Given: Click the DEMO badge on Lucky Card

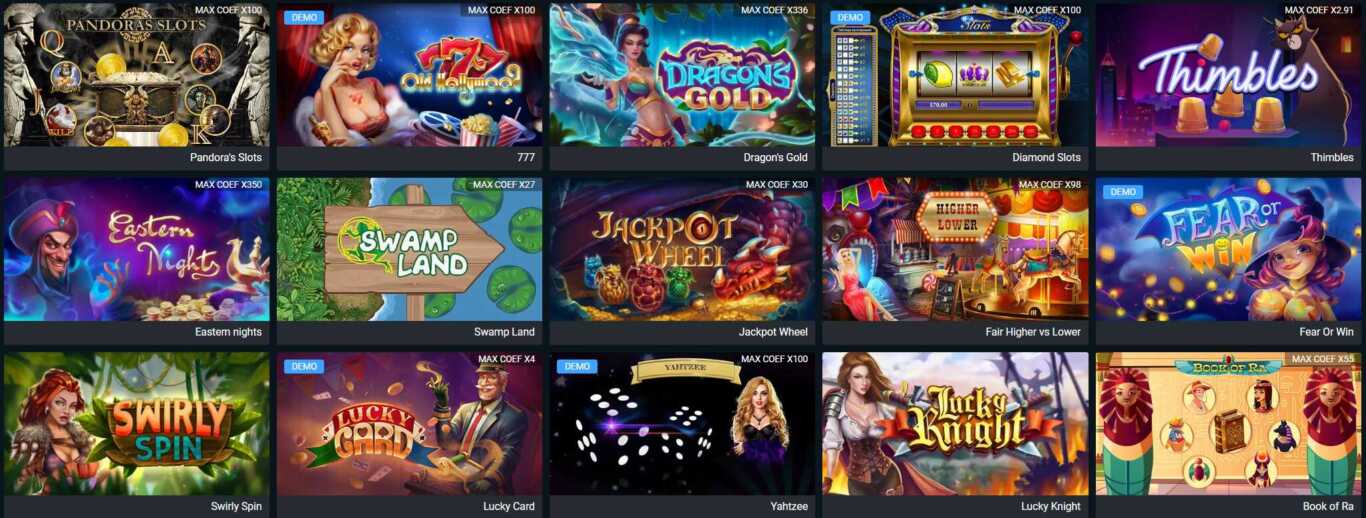Looking at the screenshot, I should 303,366.
